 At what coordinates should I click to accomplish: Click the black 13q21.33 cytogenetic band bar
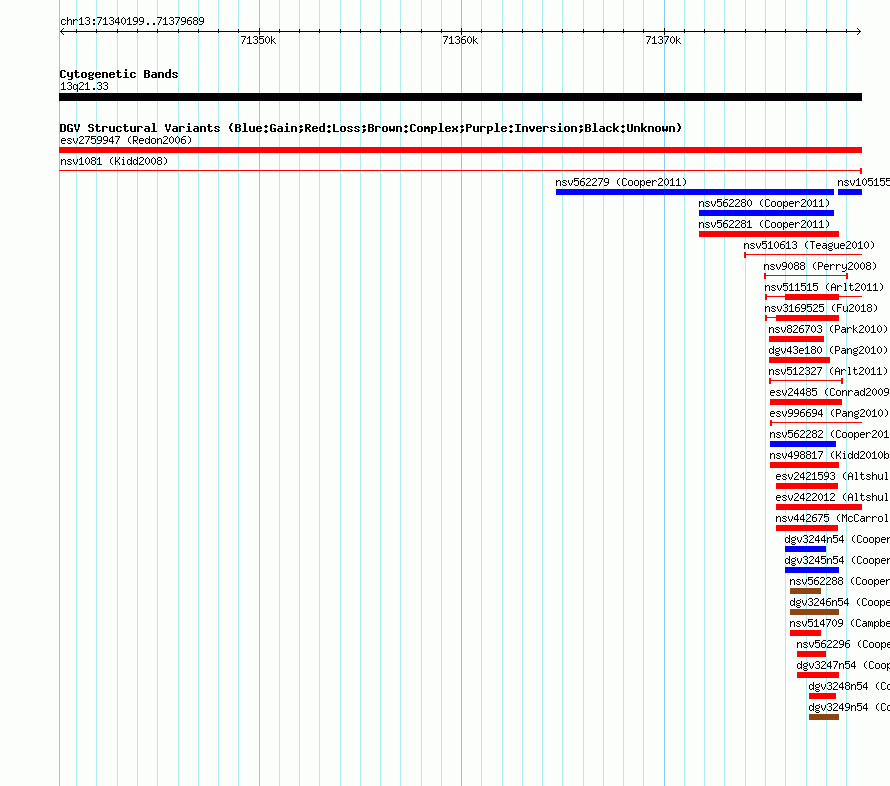tap(460, 97)
